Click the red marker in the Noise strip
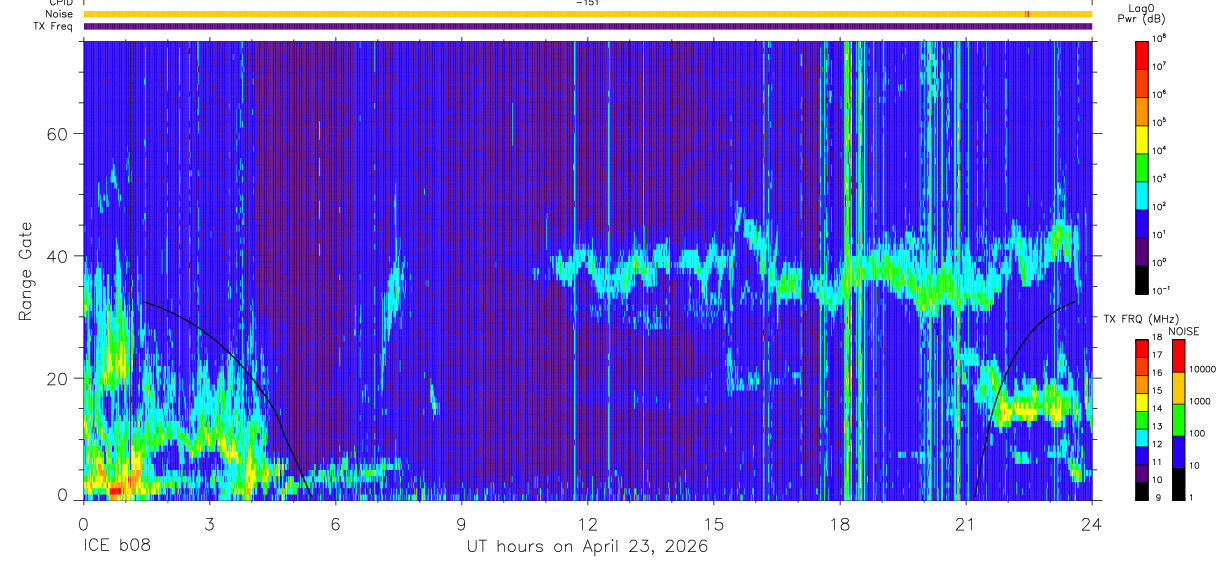This screenshot has height=567, width=1228. click(1026, 14)
